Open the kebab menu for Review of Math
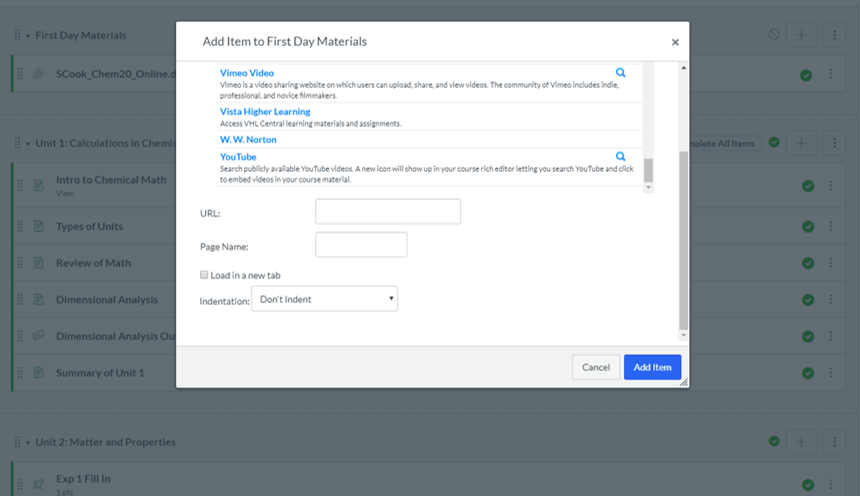 (835, 264)
